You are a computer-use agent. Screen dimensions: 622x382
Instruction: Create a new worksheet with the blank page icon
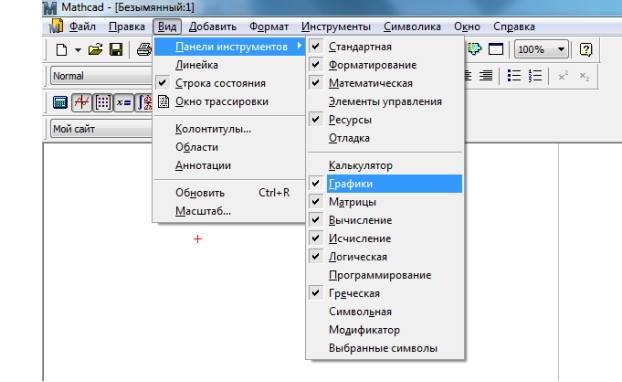click(x=61, y=50)
